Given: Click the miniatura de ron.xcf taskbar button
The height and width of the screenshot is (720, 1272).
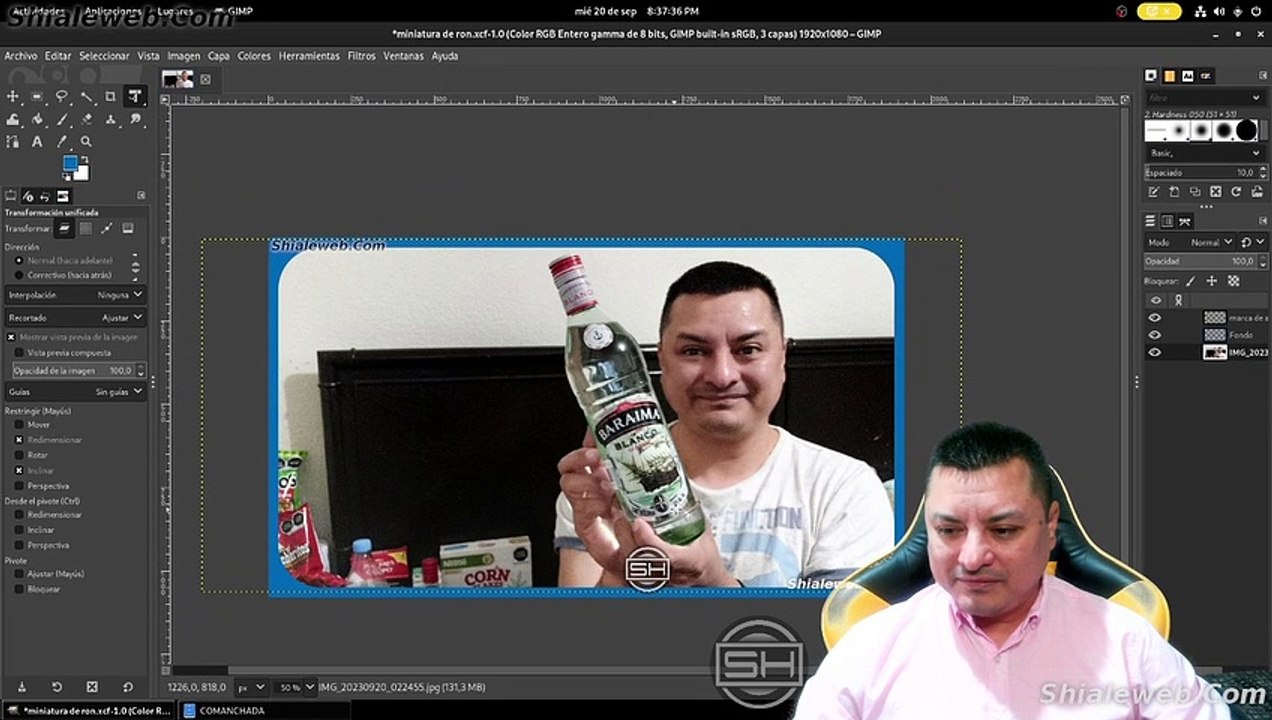Looking at the screenshot, I should (x=88, y=710).
